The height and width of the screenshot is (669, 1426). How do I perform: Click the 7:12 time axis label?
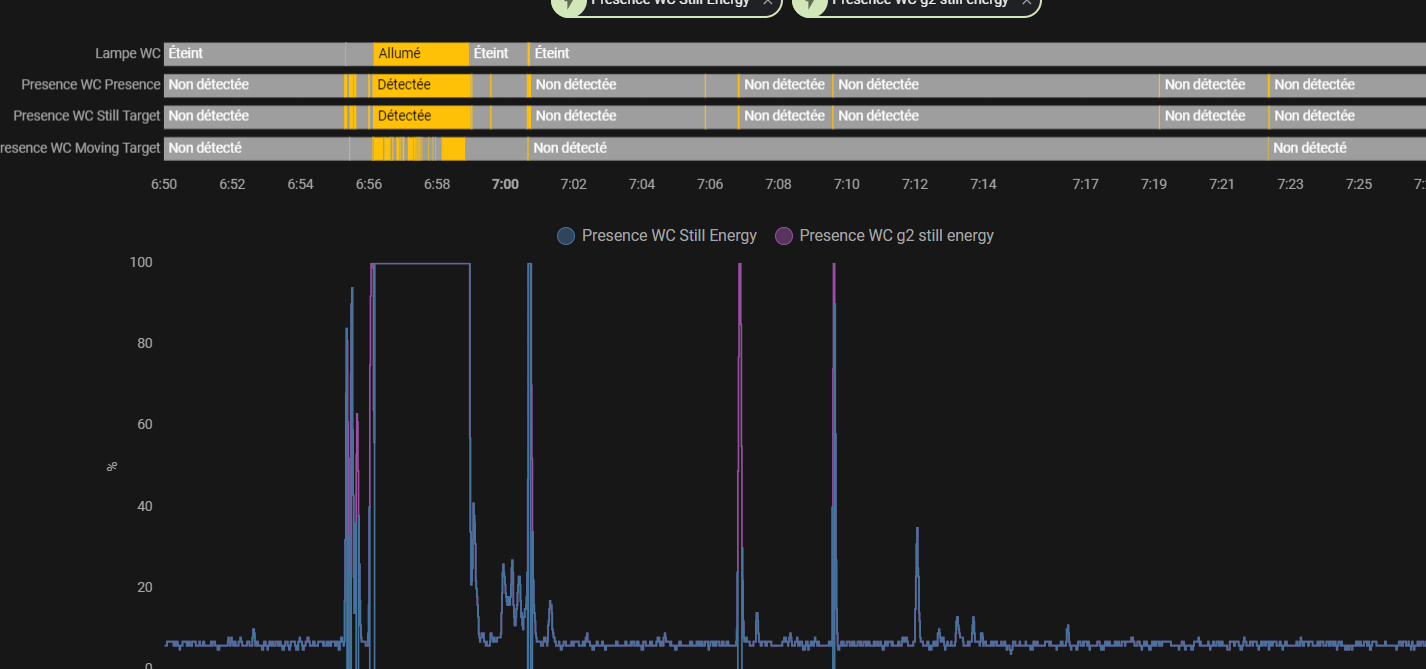[x=915, y=184]
